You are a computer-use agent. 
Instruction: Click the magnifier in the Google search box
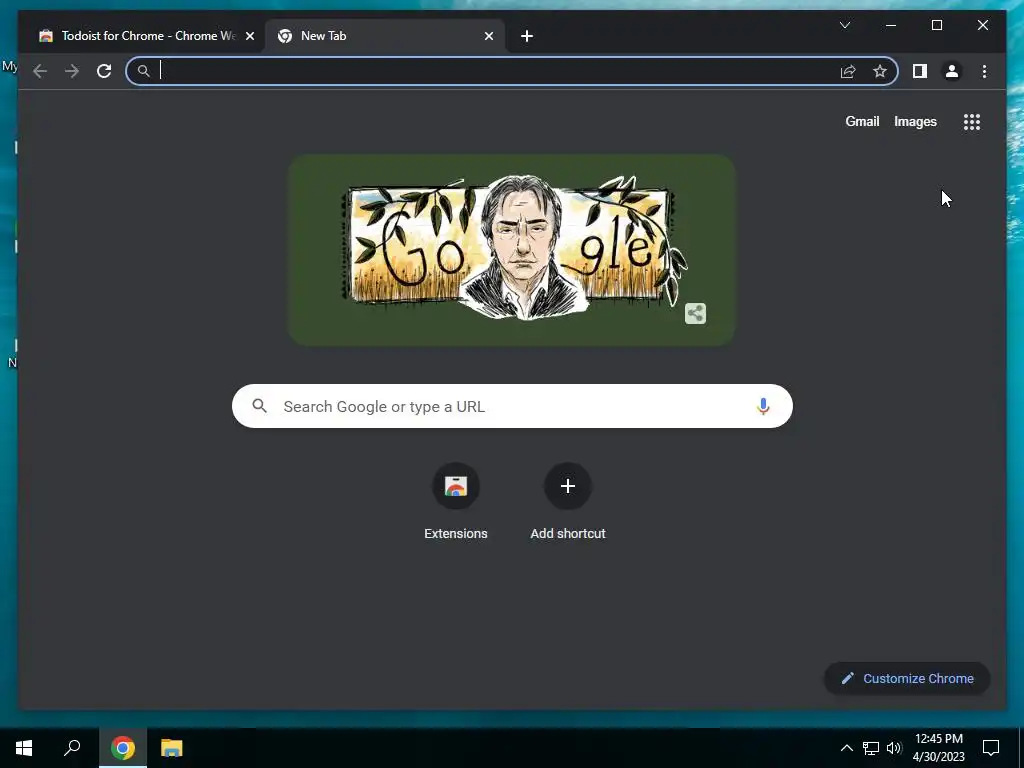coord(260,406)
